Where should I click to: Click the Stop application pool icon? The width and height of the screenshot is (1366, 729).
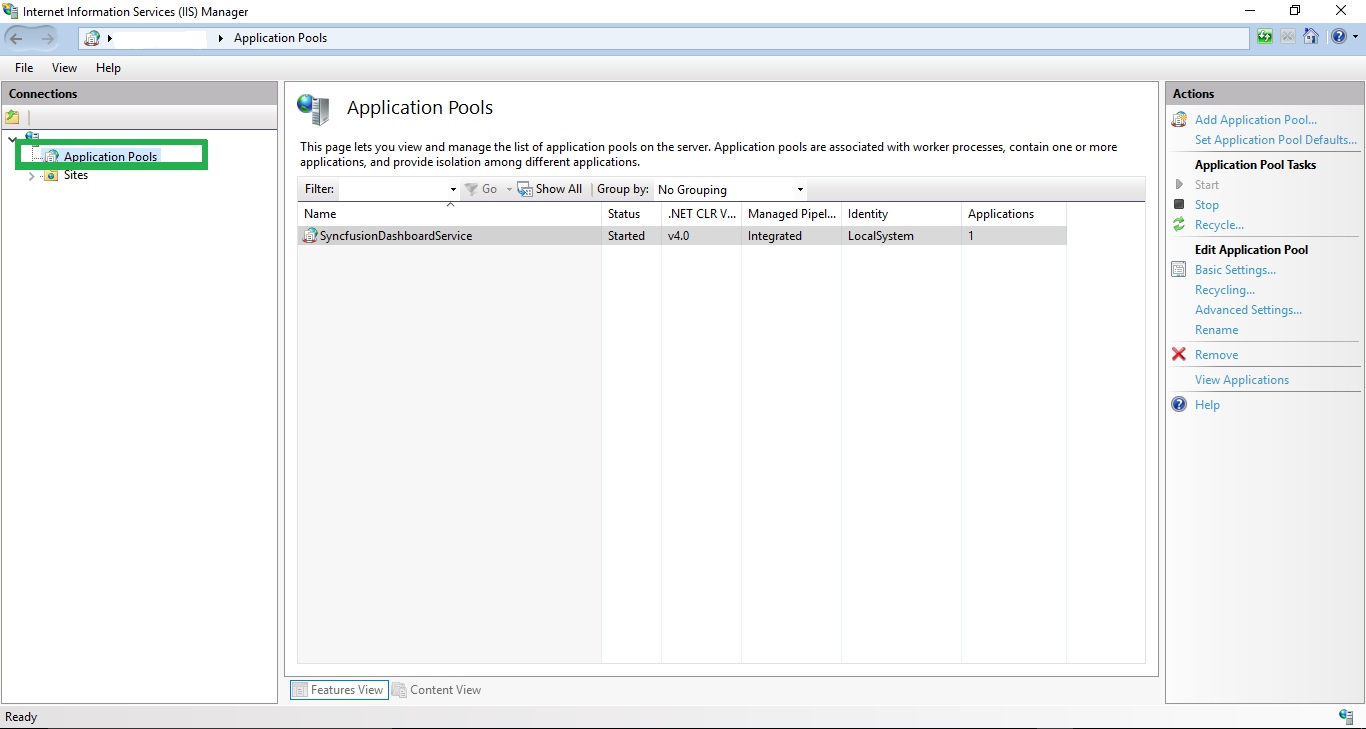[1179, 205]
